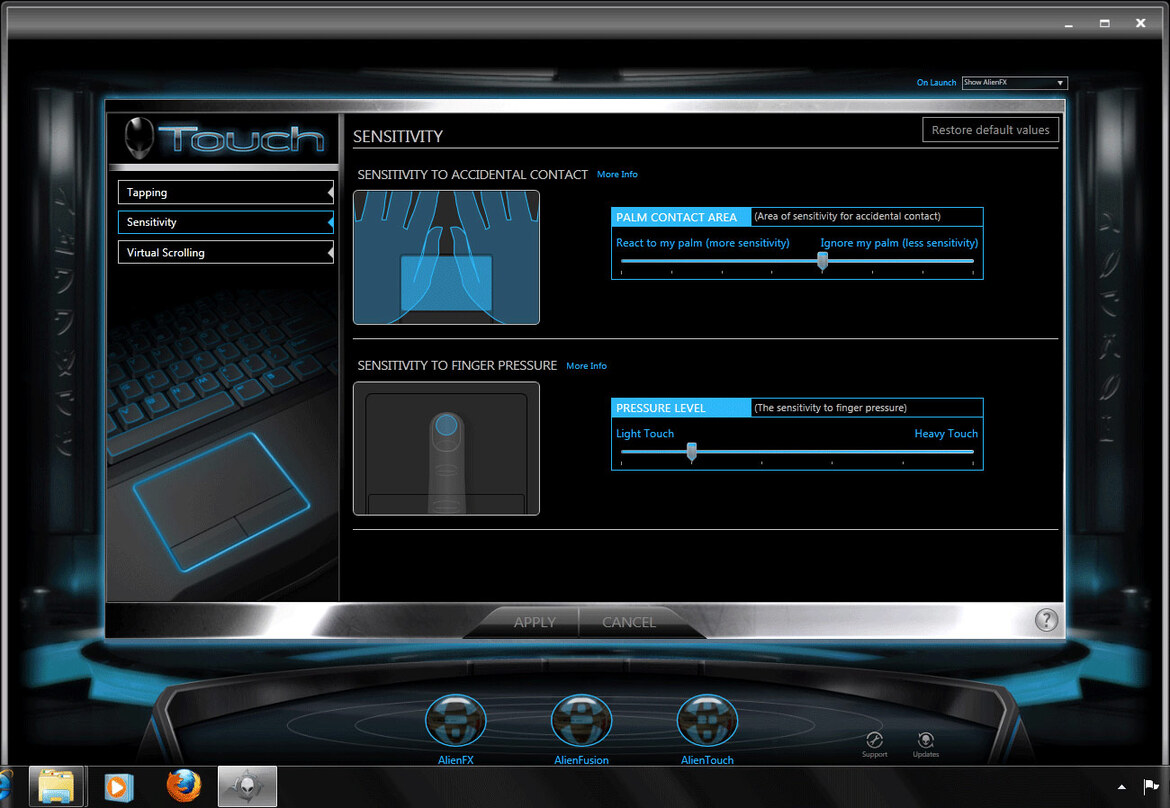Open Firefox from the taskbar
This screenshot has width=1170, height=808.
click(184, 786)
